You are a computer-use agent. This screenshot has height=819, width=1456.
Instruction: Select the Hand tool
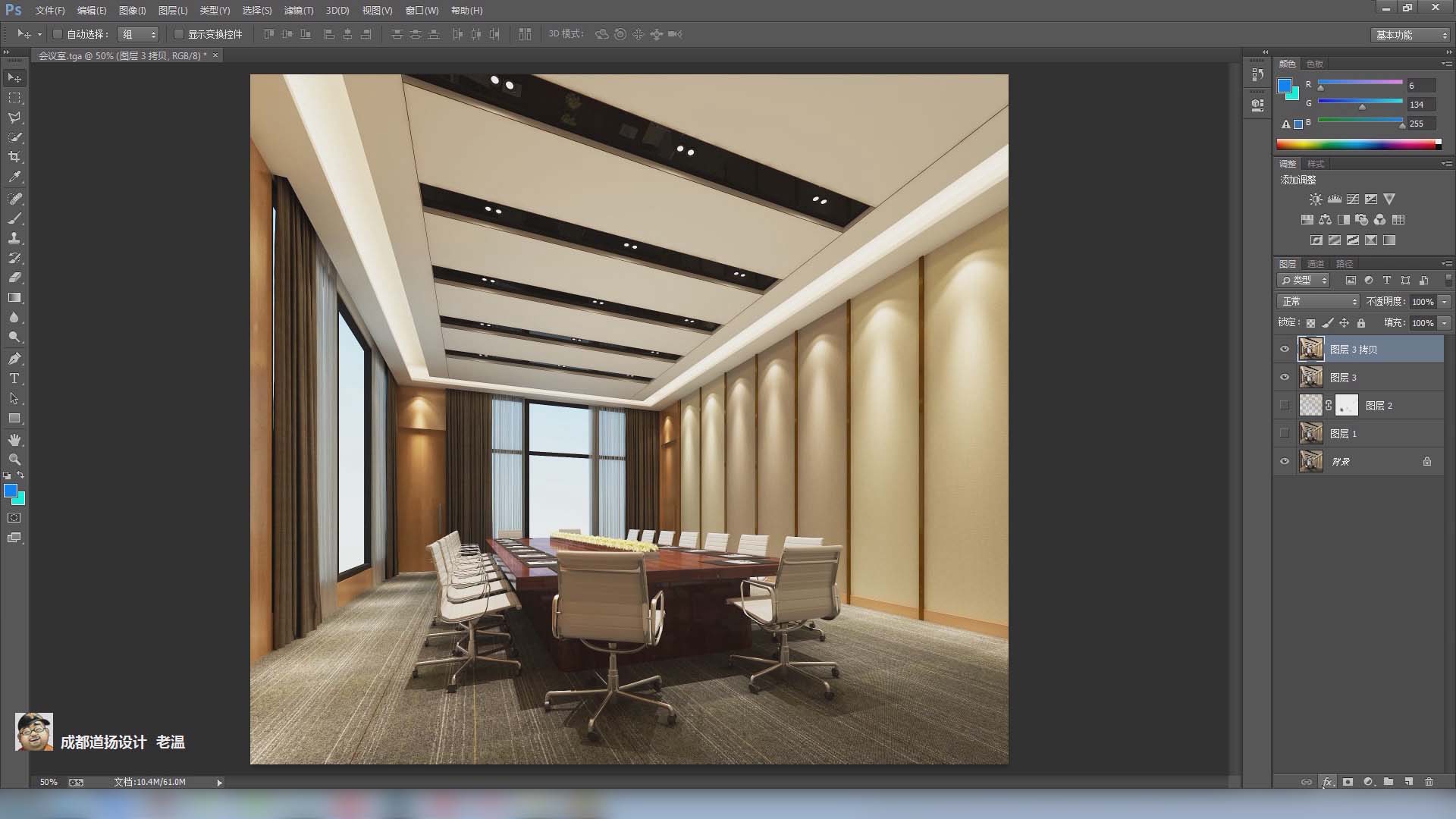coord(14,440)
